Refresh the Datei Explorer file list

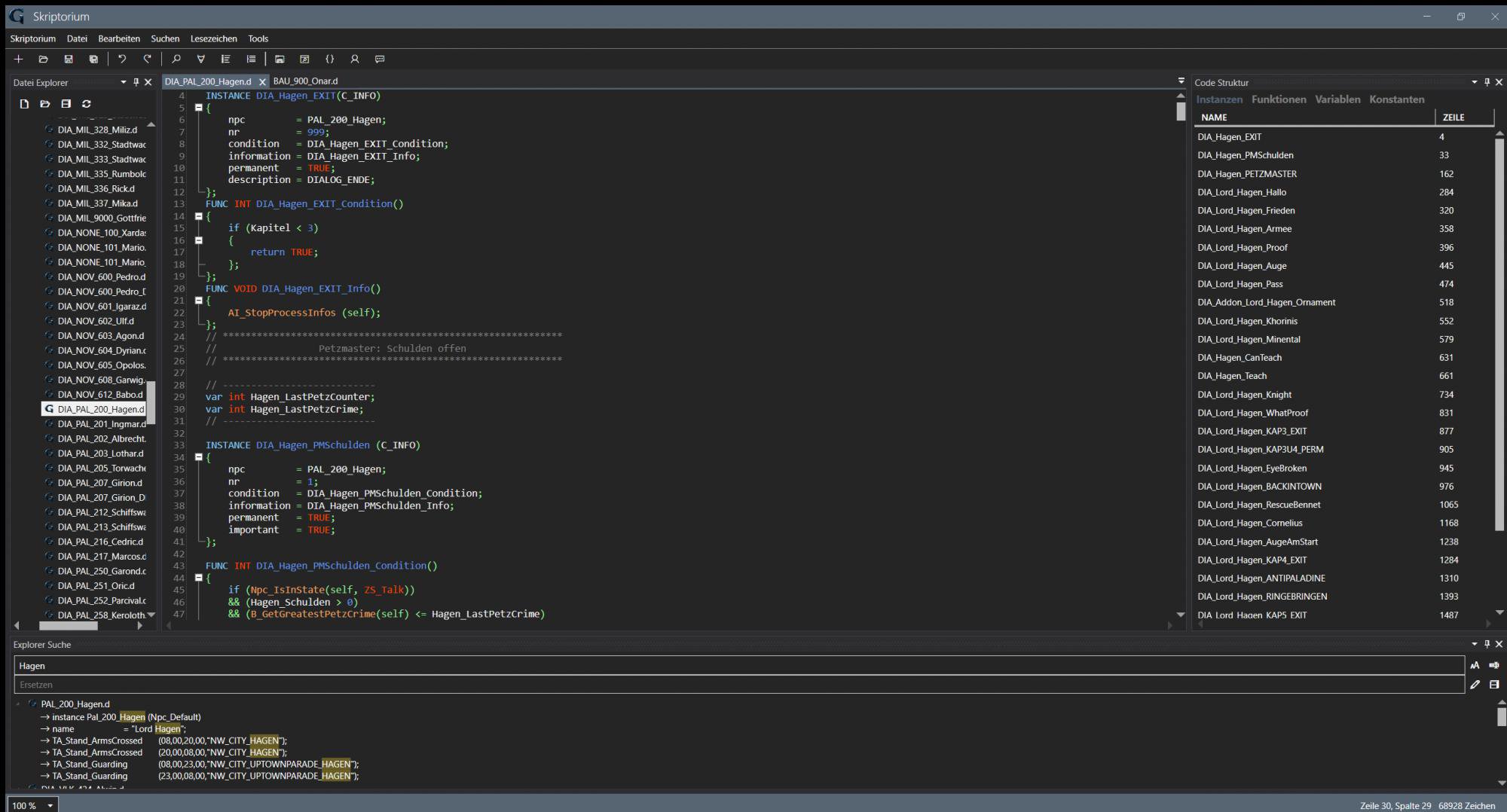(87, 104)
